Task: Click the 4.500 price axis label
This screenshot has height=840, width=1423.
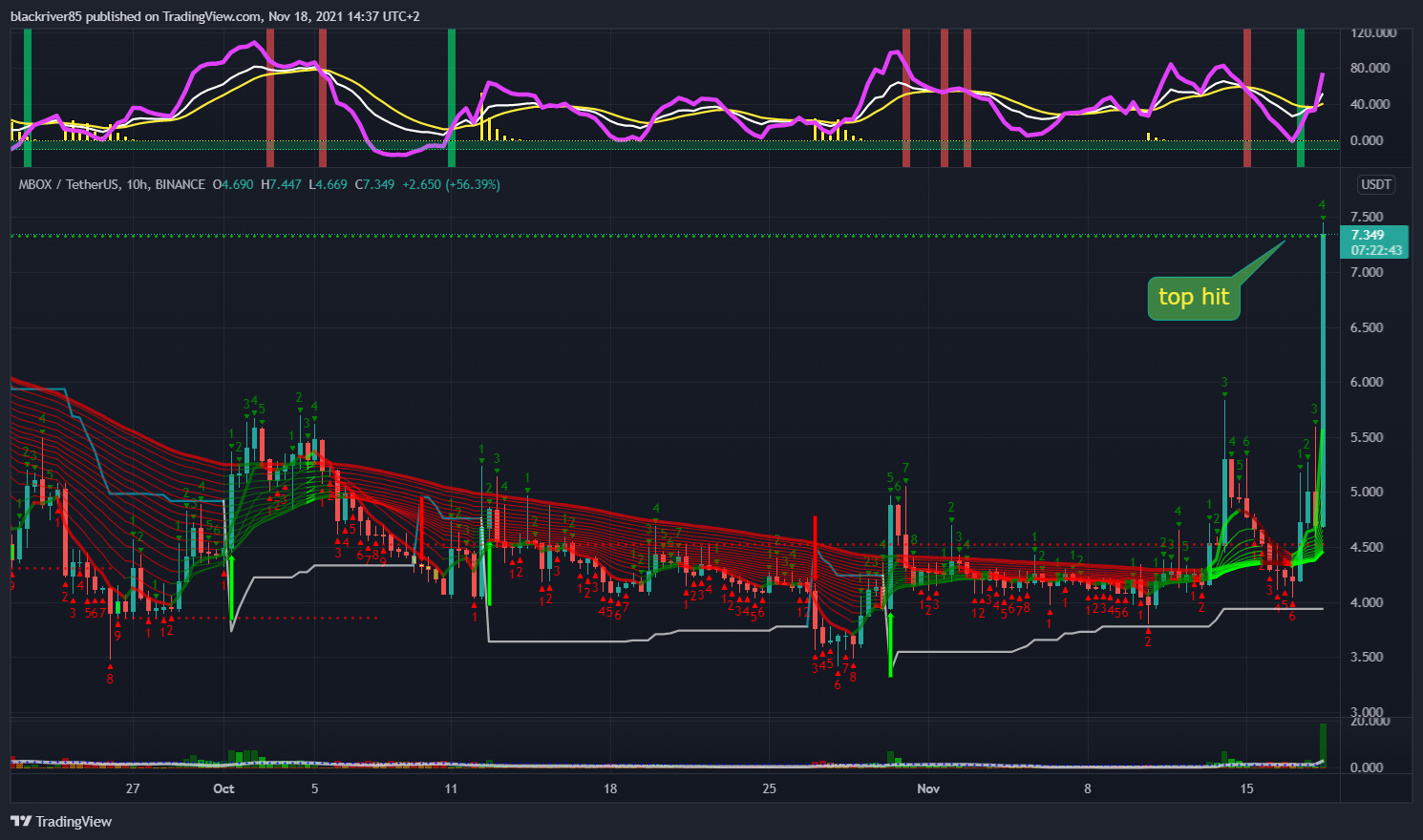Action: 1368,547
